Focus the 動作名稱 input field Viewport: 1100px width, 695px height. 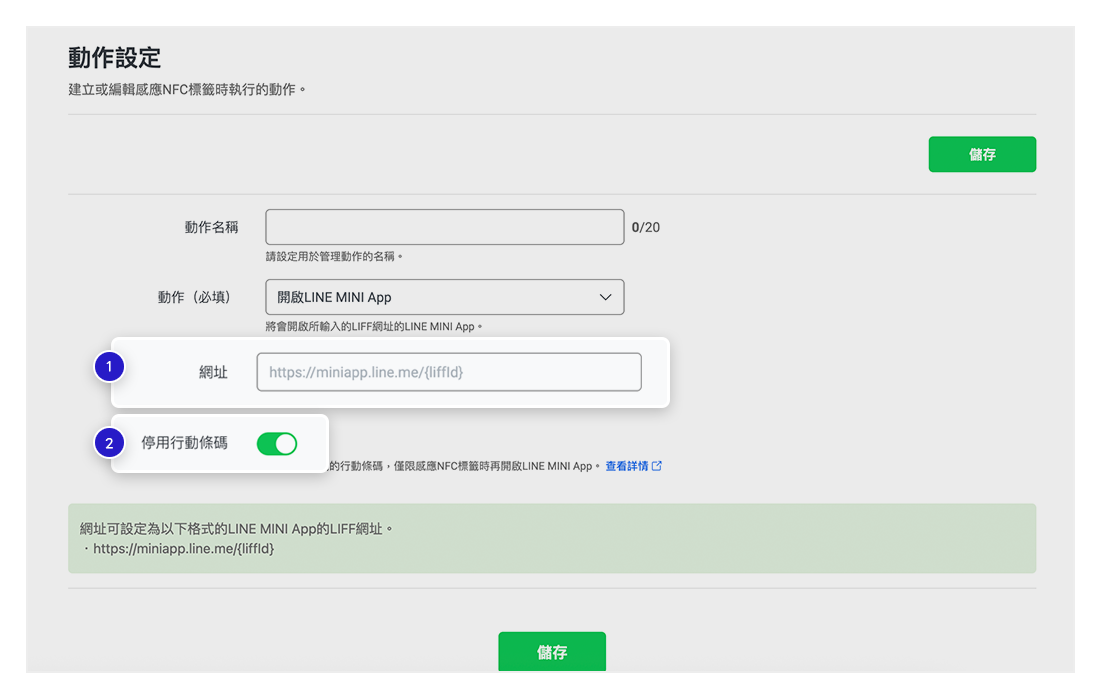tap(445, 227)
